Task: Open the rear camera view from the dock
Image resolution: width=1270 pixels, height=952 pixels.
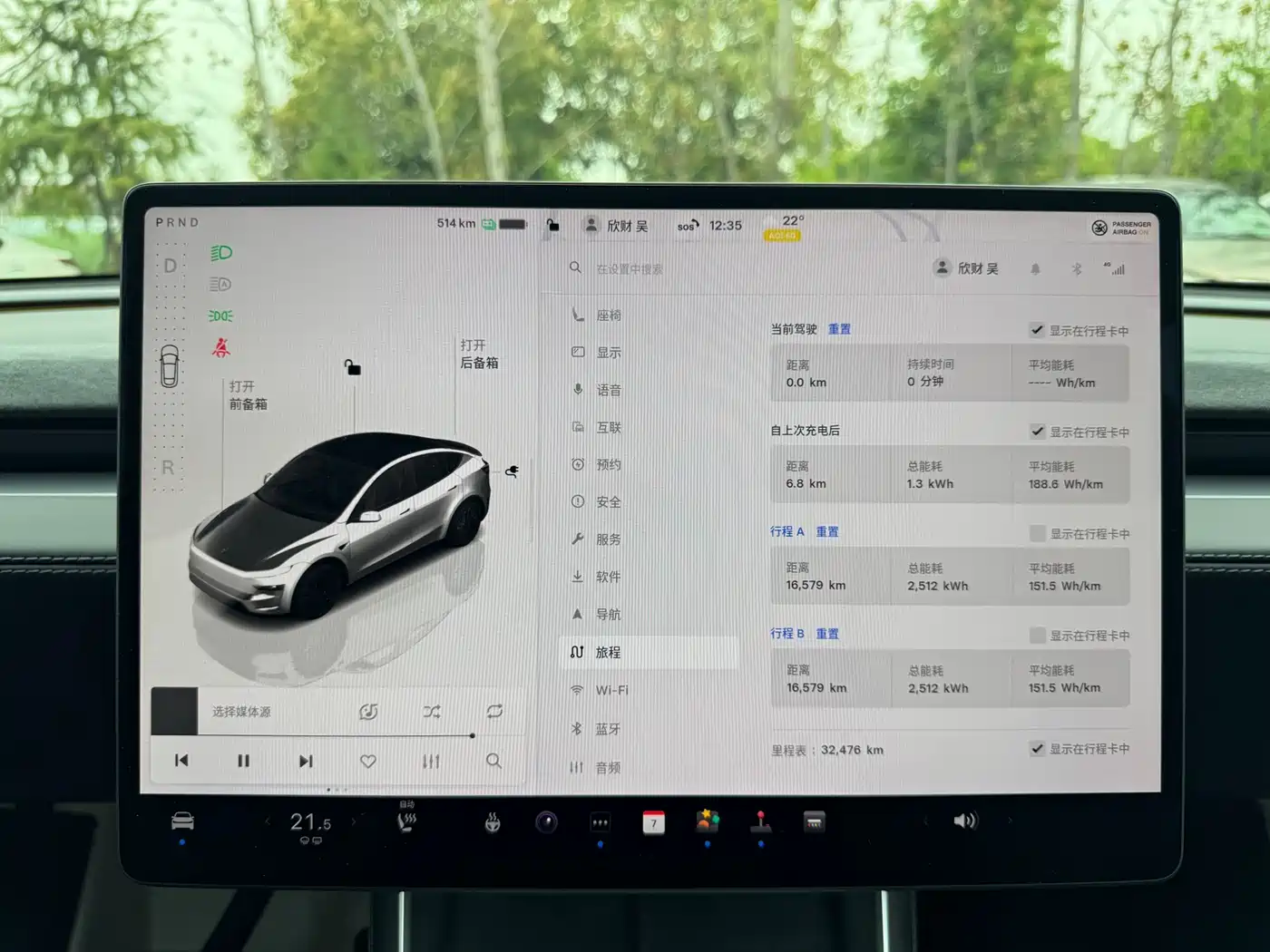Action: [545, 821]
